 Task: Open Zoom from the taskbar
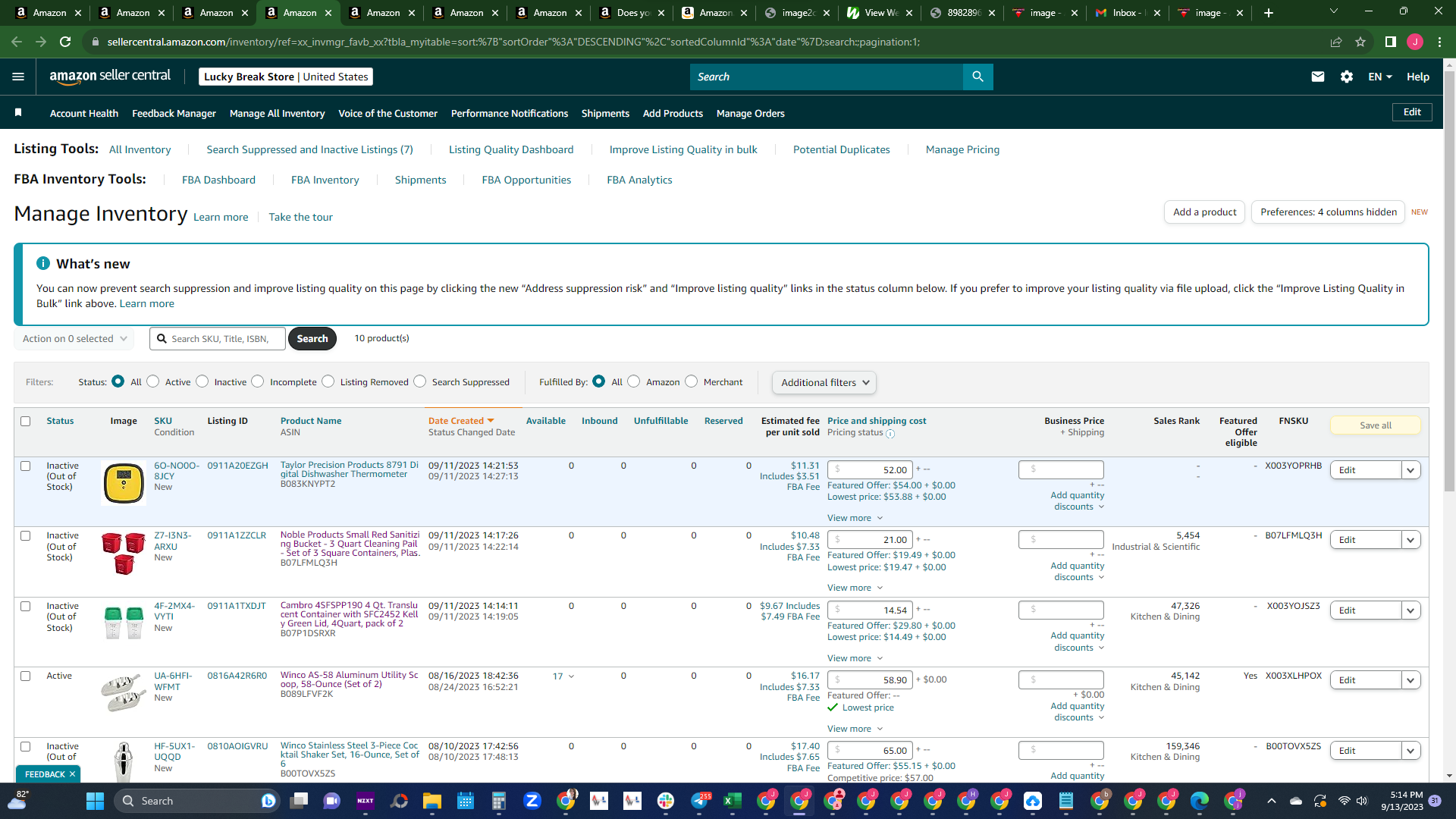pyautogui.click(x=532, y=801)
